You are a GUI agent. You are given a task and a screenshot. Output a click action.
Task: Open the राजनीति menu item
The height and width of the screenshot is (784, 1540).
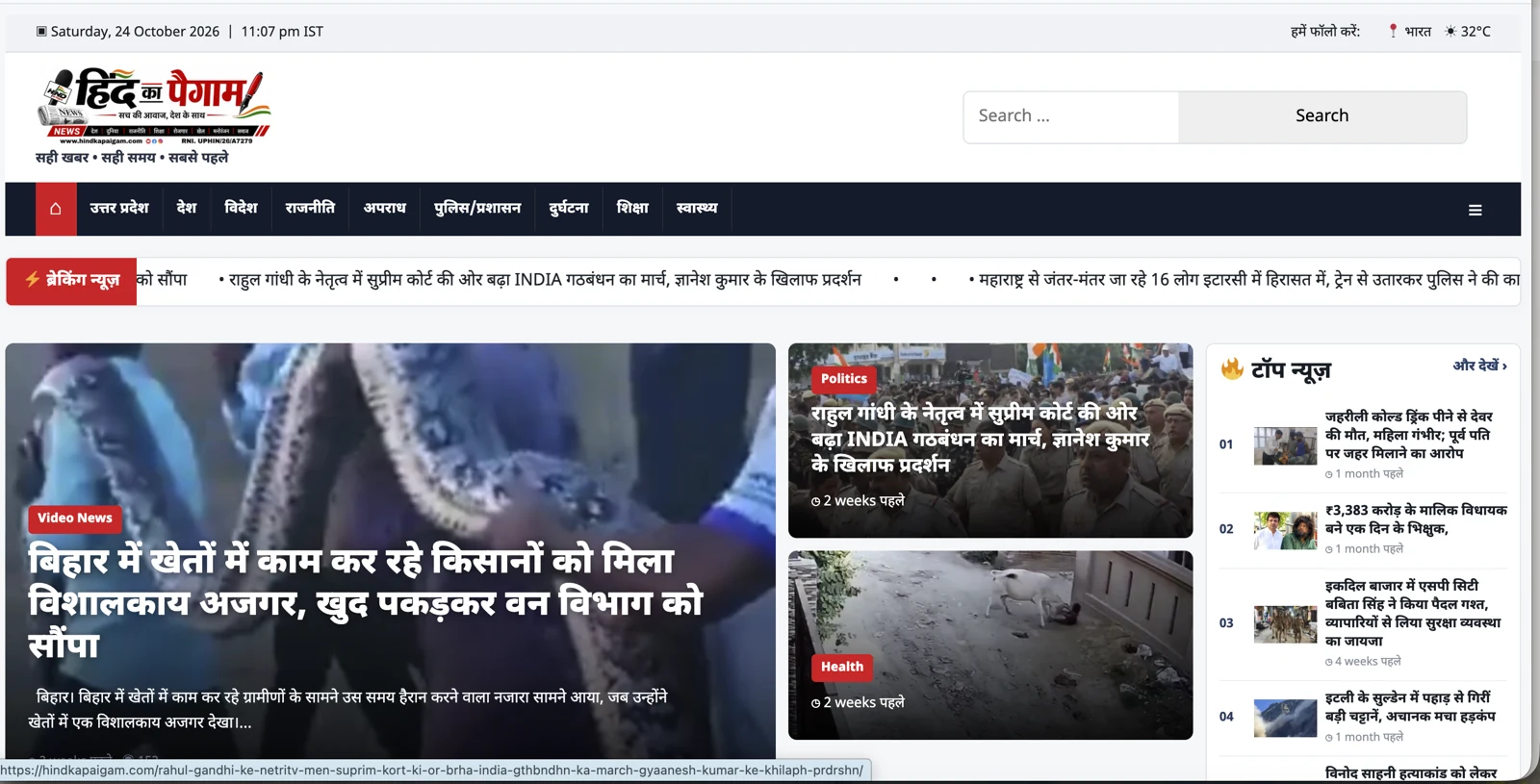pos(310,209)
